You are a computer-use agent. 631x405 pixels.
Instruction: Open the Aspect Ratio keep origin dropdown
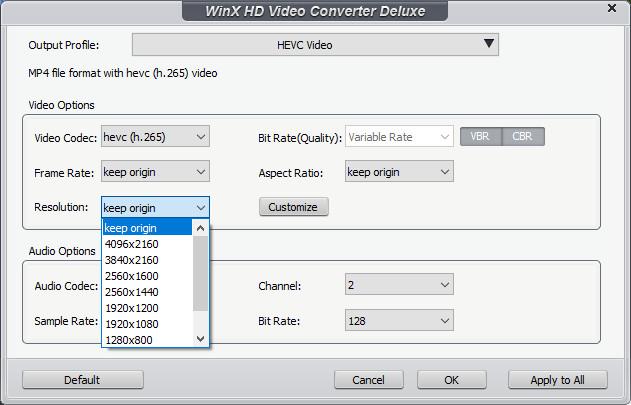[399, 172]
